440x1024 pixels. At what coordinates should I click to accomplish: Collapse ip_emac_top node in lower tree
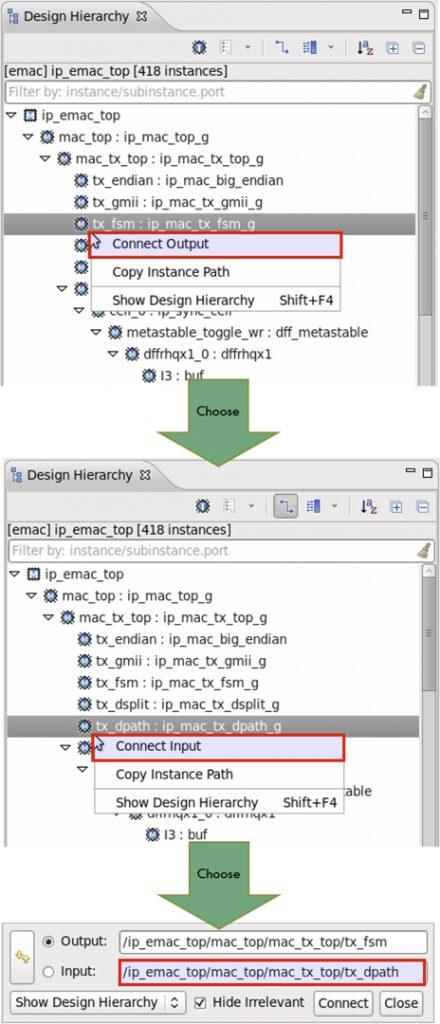(14, 575)
